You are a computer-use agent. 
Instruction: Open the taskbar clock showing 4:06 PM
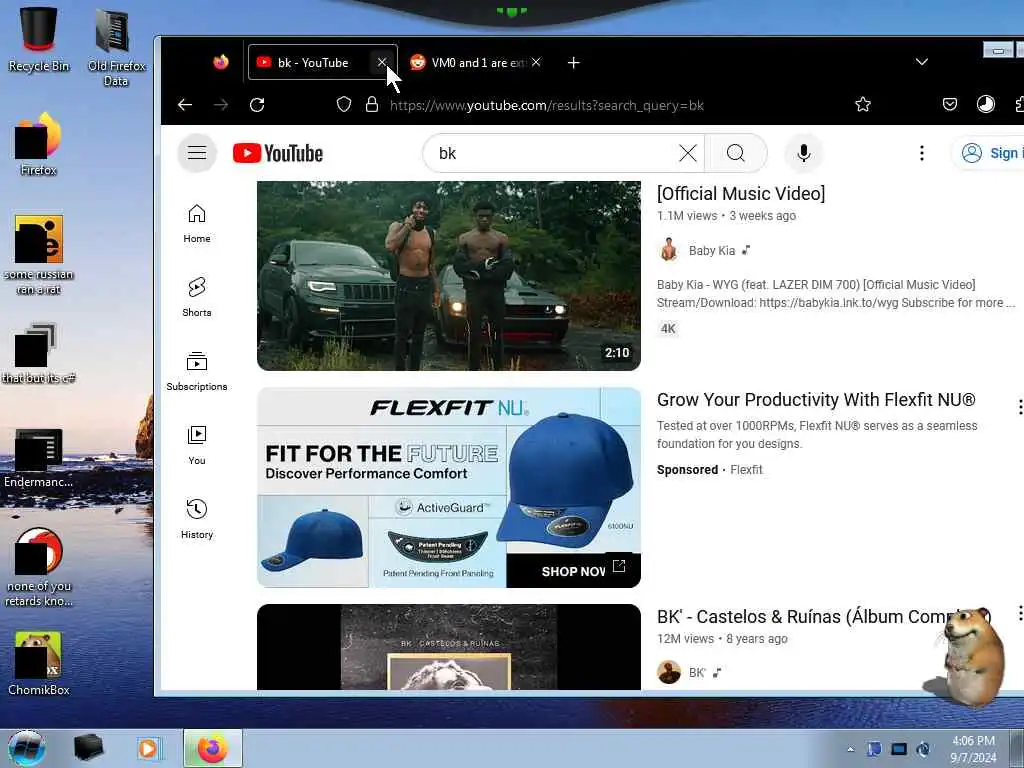coord(973,749)
